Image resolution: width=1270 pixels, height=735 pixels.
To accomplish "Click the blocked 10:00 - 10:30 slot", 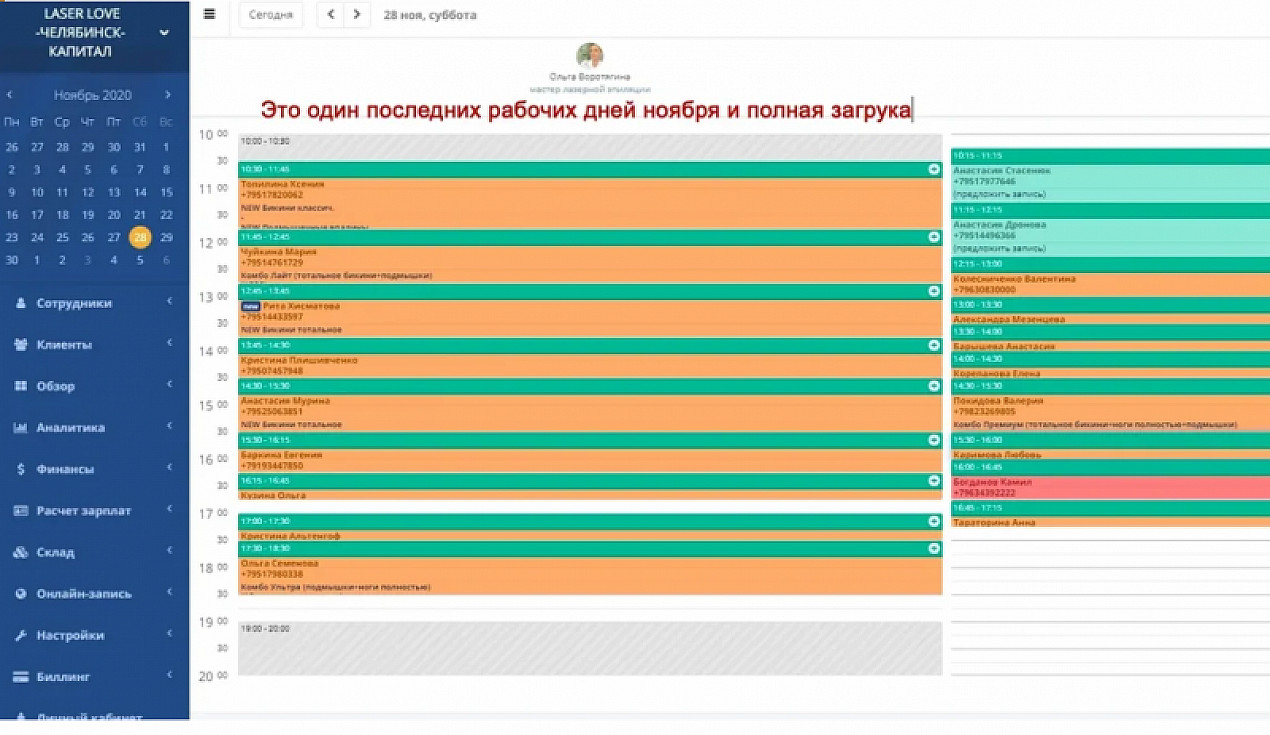I will point(590,148).
